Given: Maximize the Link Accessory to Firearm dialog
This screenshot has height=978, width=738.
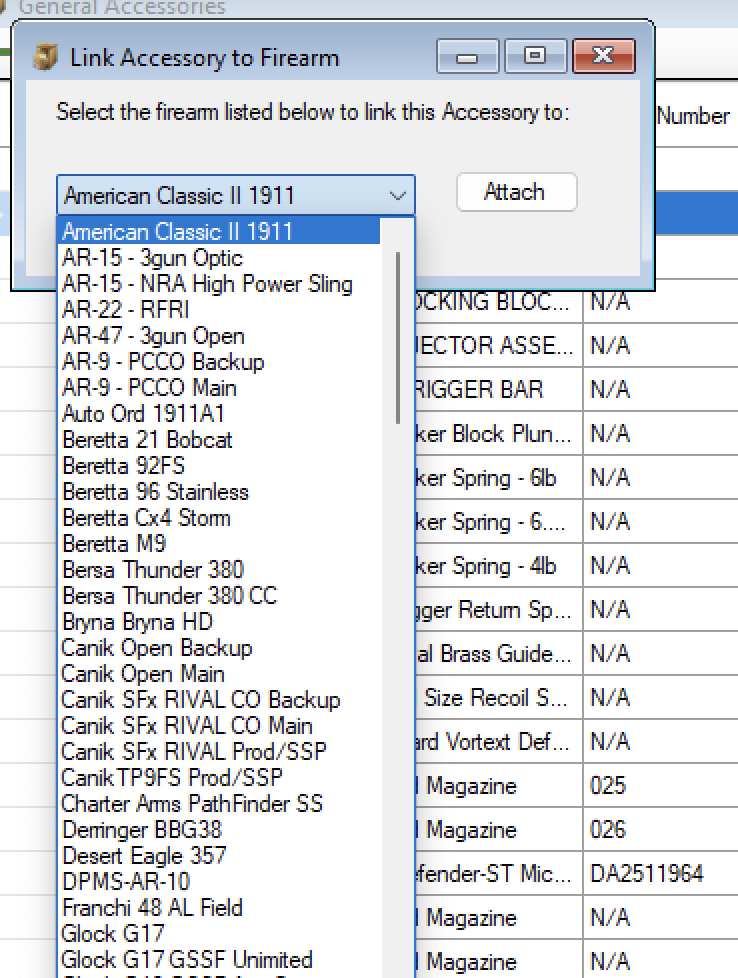Looking at the screenshot, I should pyautogui.click(x=535, y=57).
